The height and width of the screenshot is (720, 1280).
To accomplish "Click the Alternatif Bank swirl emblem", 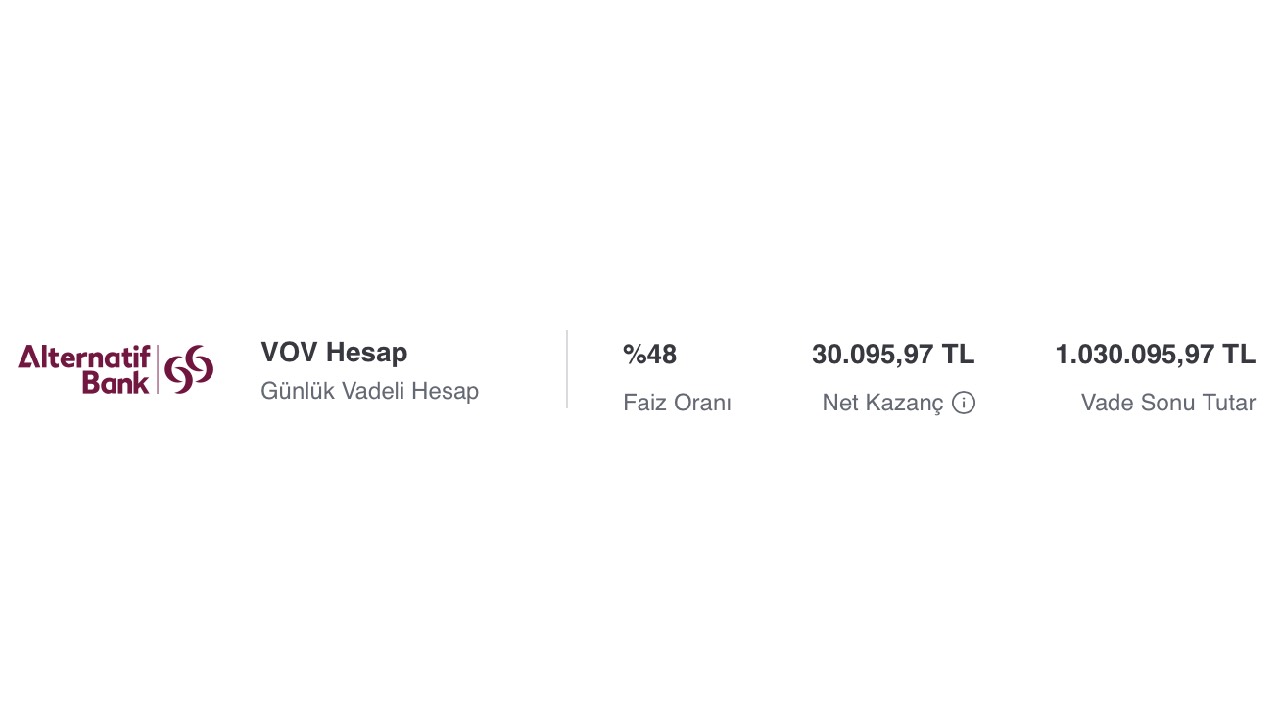I will tap(189, 369).
